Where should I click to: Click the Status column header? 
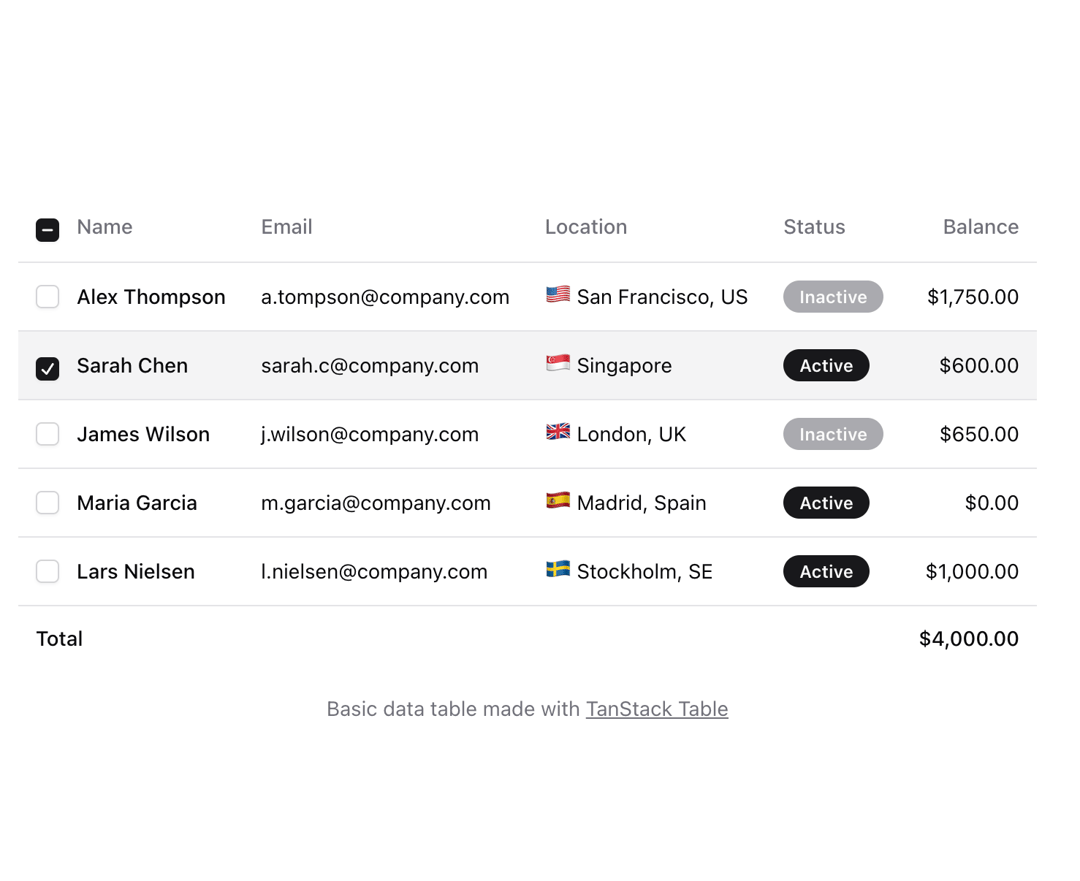(814, 227)
